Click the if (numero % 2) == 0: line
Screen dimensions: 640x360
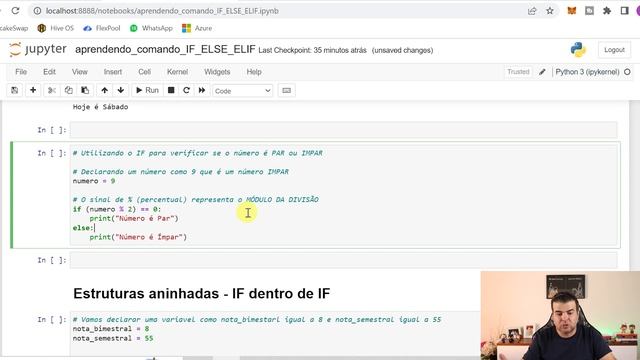[117, 209]
